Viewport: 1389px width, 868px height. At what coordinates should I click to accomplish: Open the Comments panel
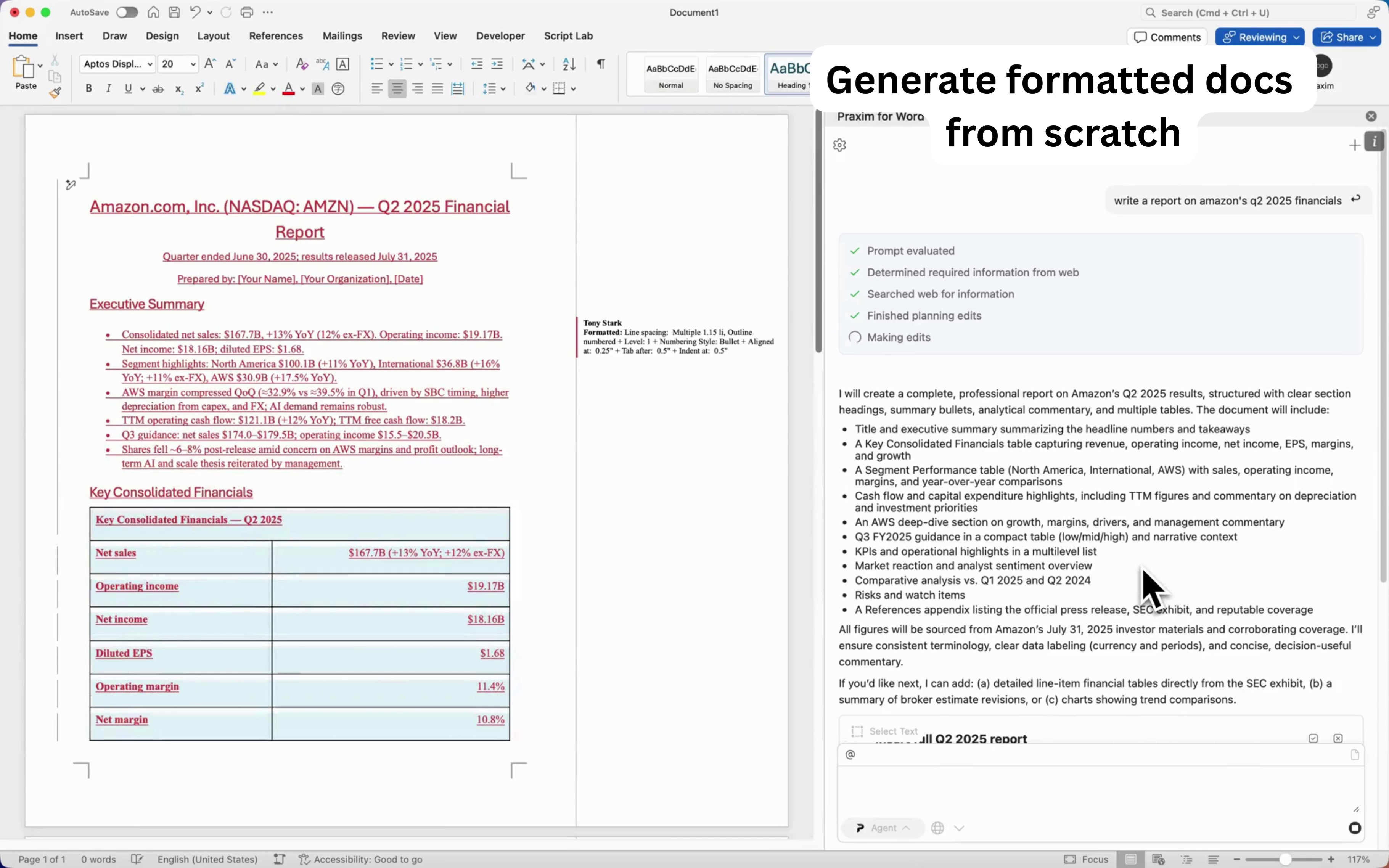[1168, 37]
